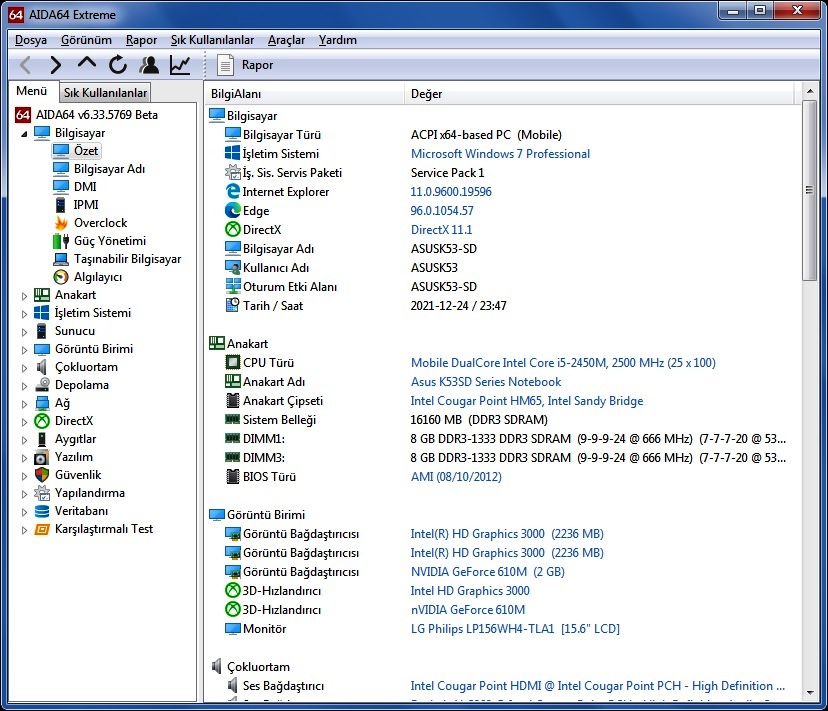Open the DirectX 11.1 link

[441, 230]
